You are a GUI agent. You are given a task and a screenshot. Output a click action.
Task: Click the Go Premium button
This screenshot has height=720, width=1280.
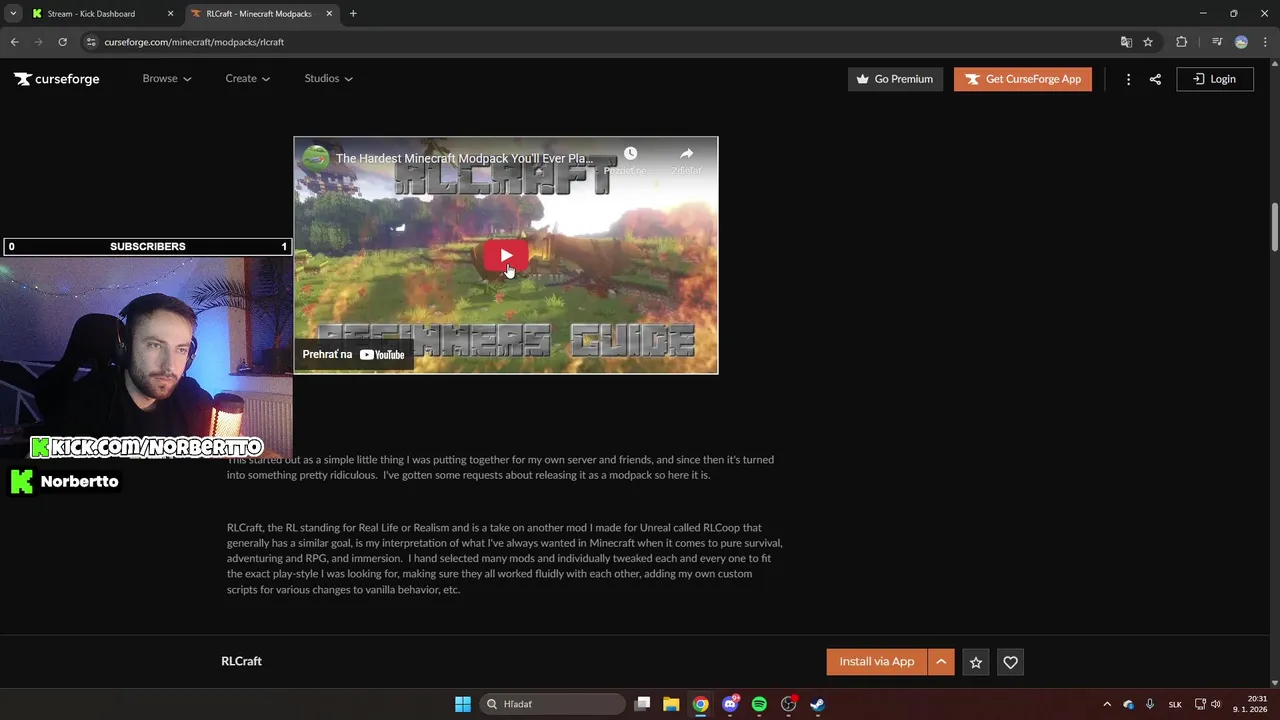(x=895, y=79)
